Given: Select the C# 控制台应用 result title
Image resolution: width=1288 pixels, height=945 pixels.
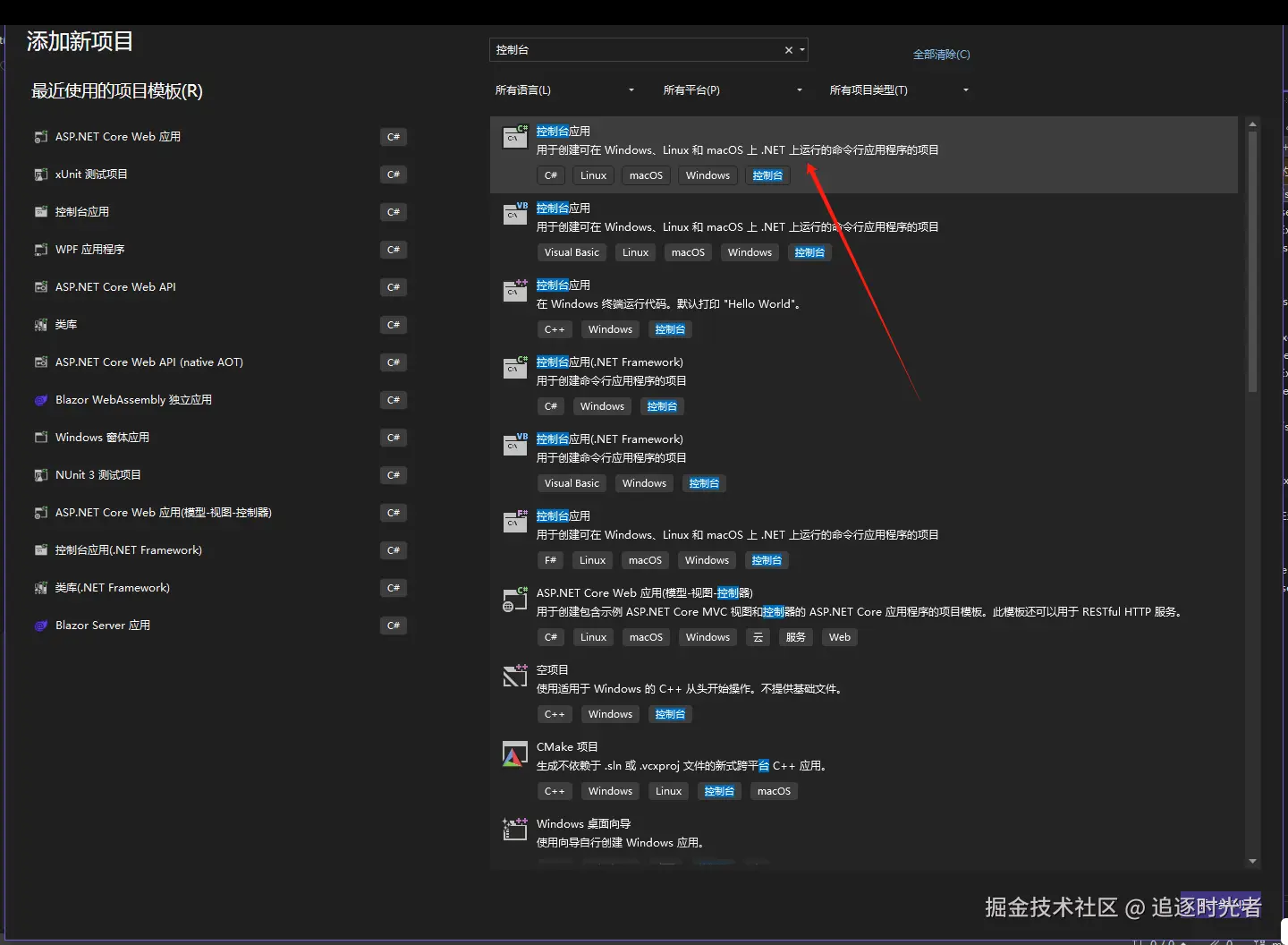Looking at the screenshot, I should pyautogui.click(x=563, y=132).
